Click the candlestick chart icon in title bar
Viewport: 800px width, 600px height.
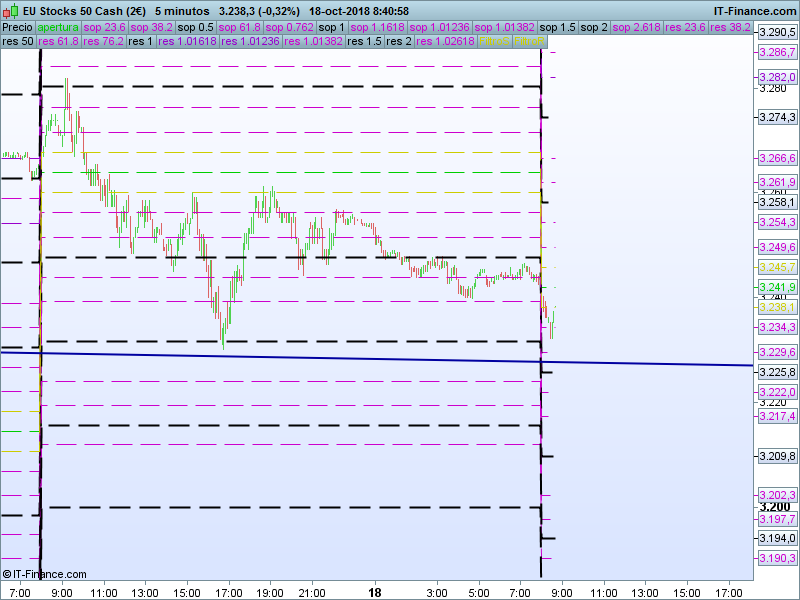click(x=9, y=11)
